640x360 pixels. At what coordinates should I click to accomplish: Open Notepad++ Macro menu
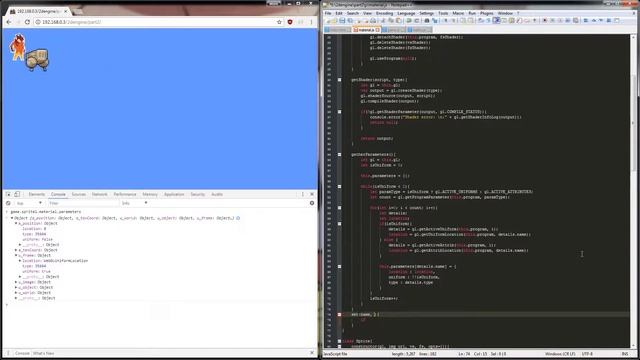point(458,13)
